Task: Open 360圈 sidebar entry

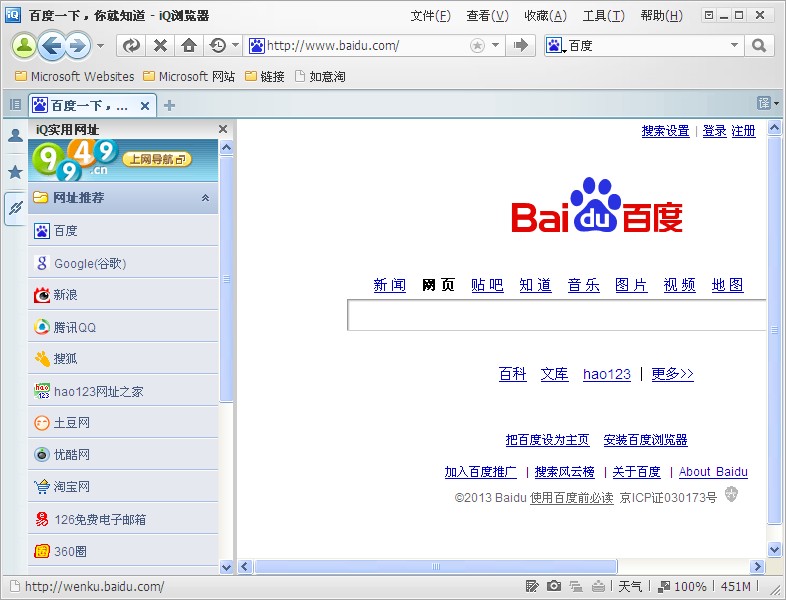Action: coord(123,551)
